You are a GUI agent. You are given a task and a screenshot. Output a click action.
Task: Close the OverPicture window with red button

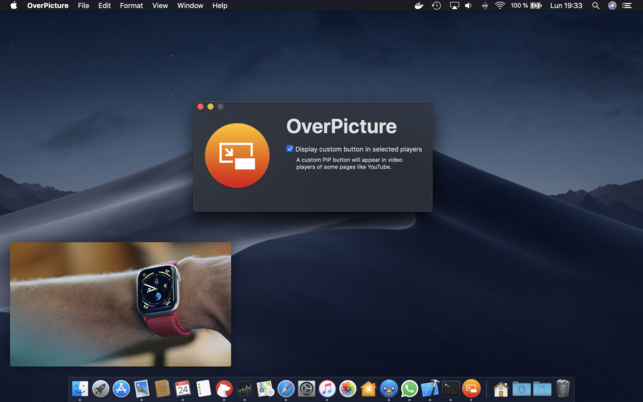[201, 107]
